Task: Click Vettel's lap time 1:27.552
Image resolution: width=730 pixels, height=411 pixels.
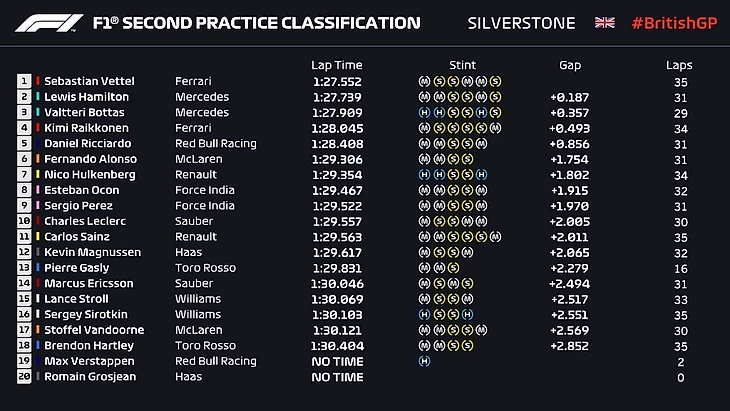Action: pos(335,81)
